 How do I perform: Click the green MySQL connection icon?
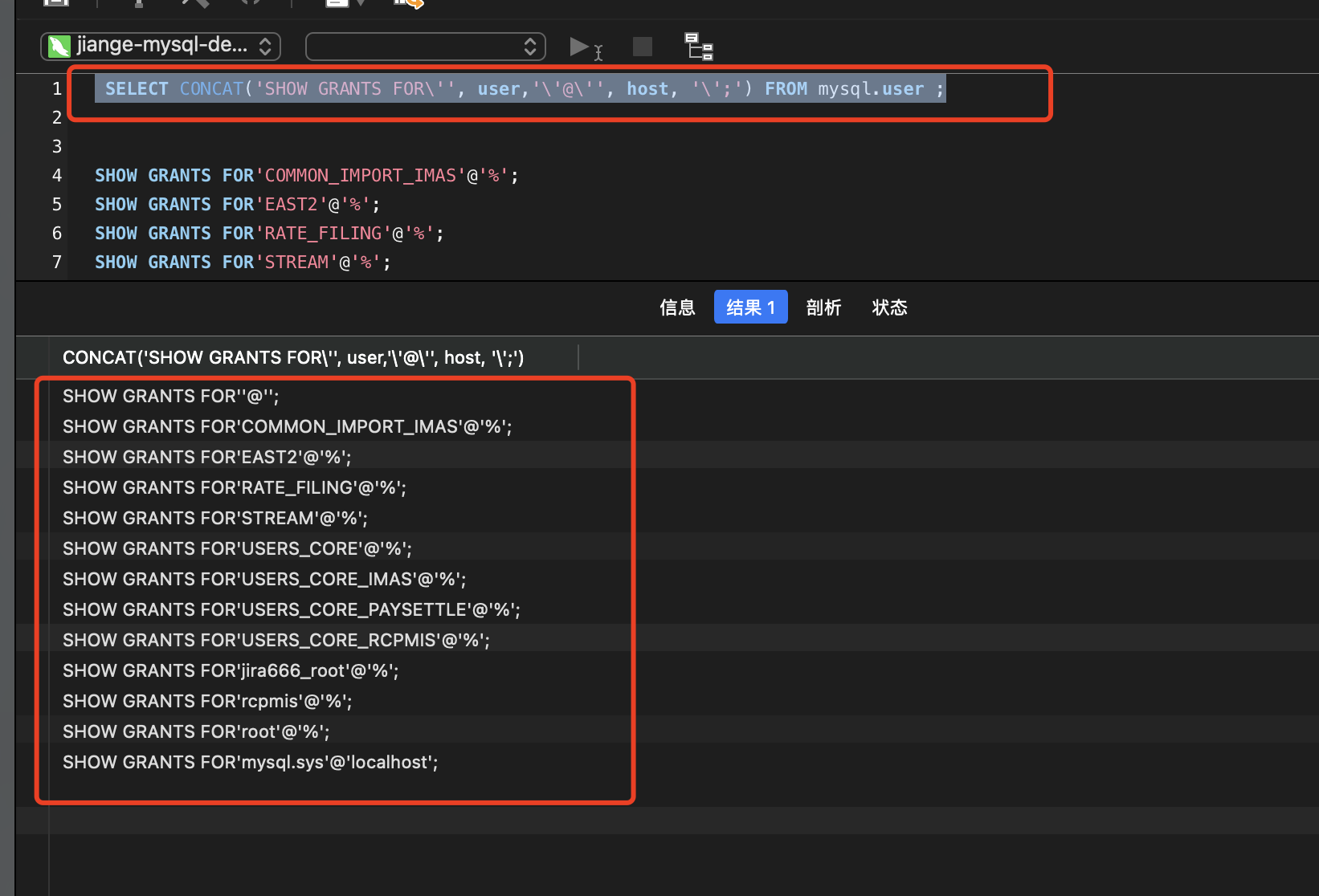tap(59, 47)
